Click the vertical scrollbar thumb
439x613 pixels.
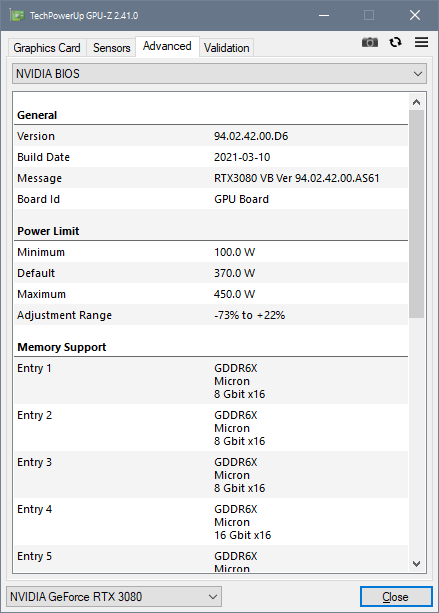pos(416,214)
